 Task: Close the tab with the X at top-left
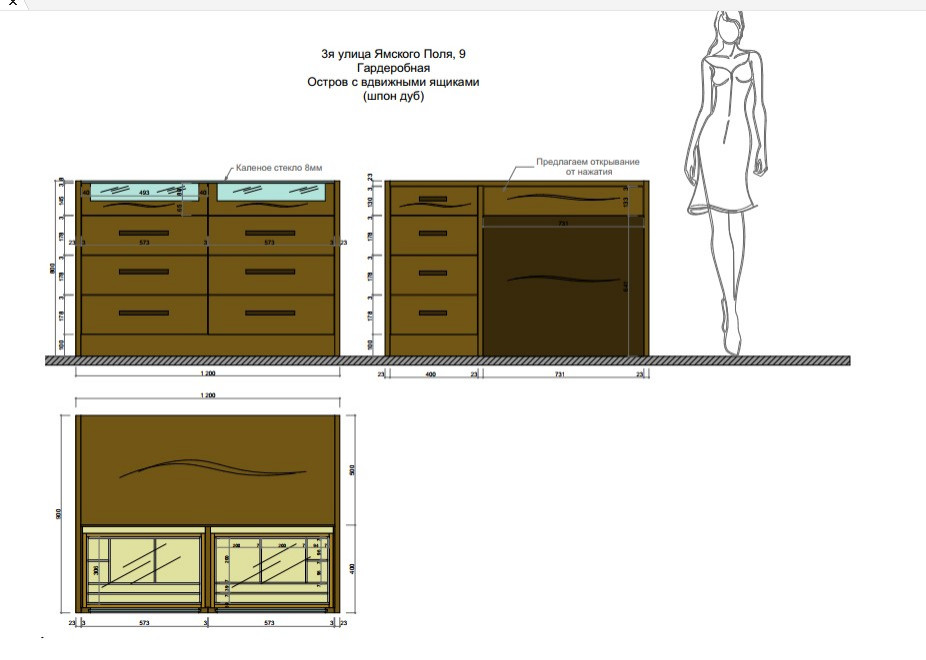tap(13, 4)
